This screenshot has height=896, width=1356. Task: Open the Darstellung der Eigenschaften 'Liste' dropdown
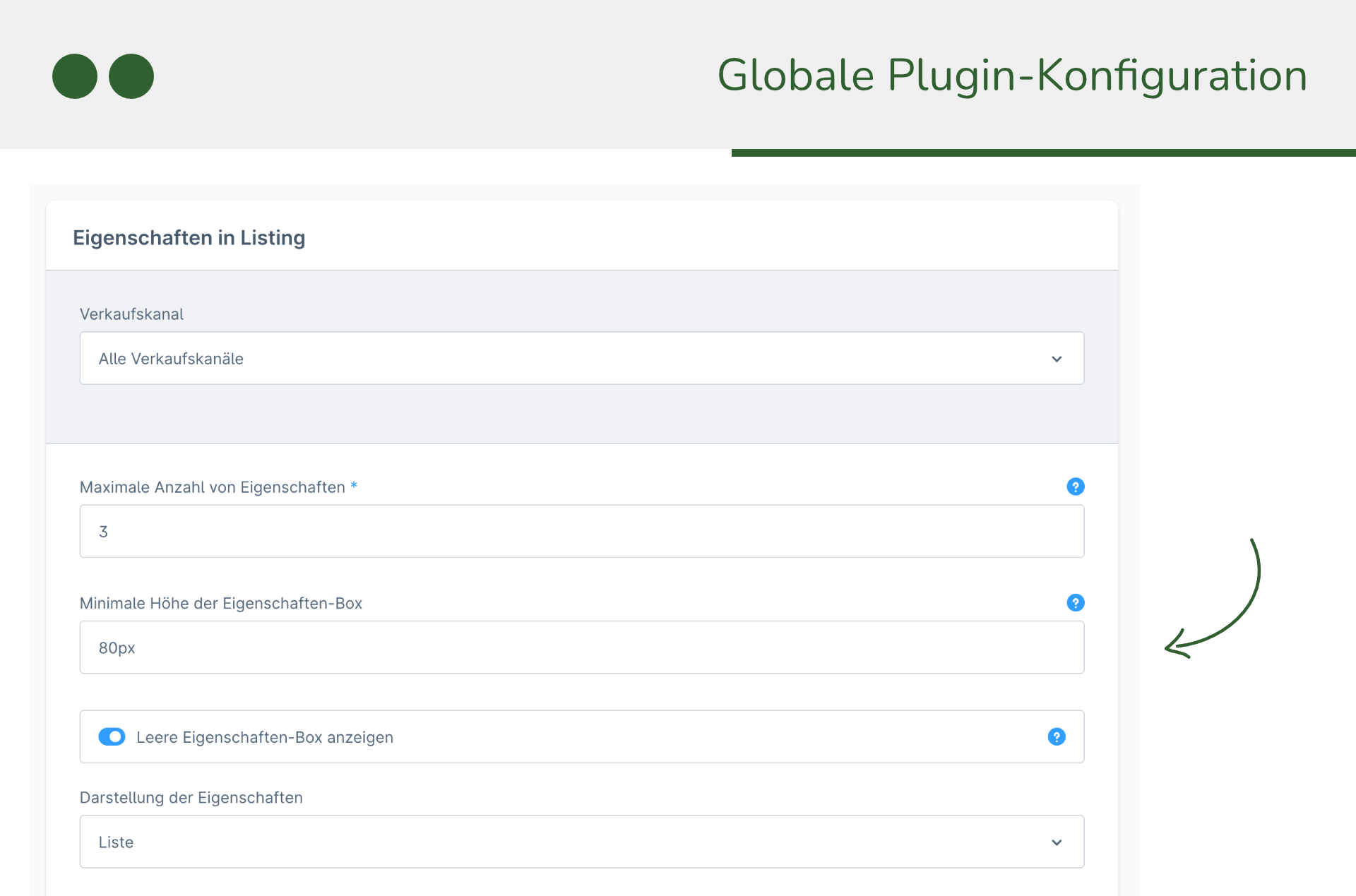pyautogui.click(x=581, y=842)
